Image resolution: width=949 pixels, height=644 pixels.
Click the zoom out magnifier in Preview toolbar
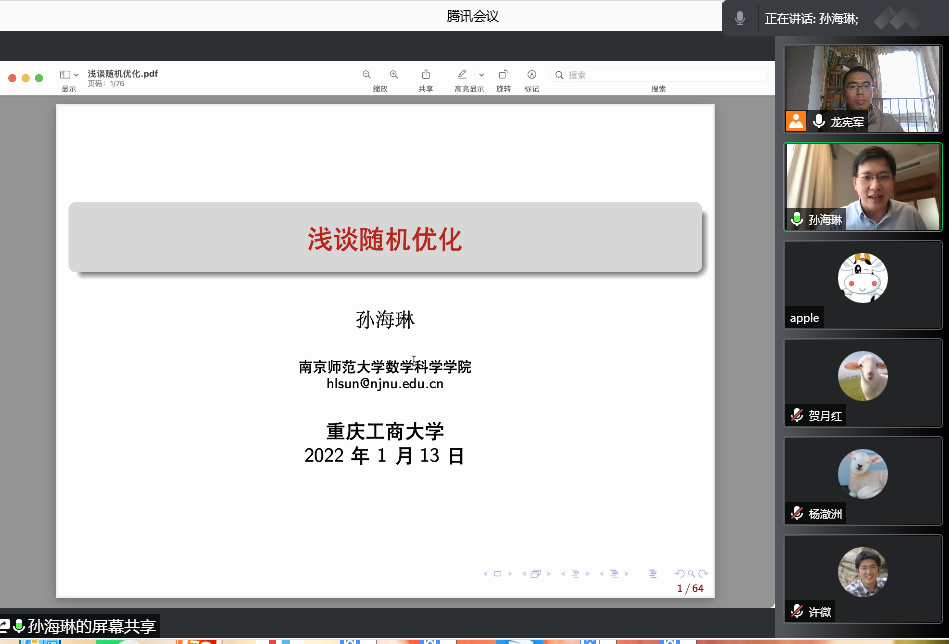367,75
